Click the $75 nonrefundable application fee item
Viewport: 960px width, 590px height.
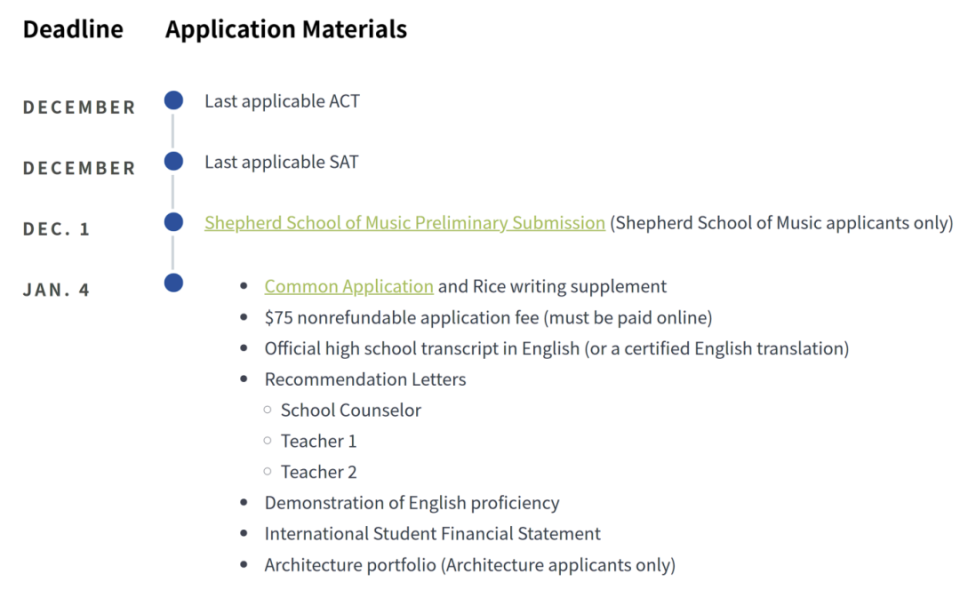(487, 318)
